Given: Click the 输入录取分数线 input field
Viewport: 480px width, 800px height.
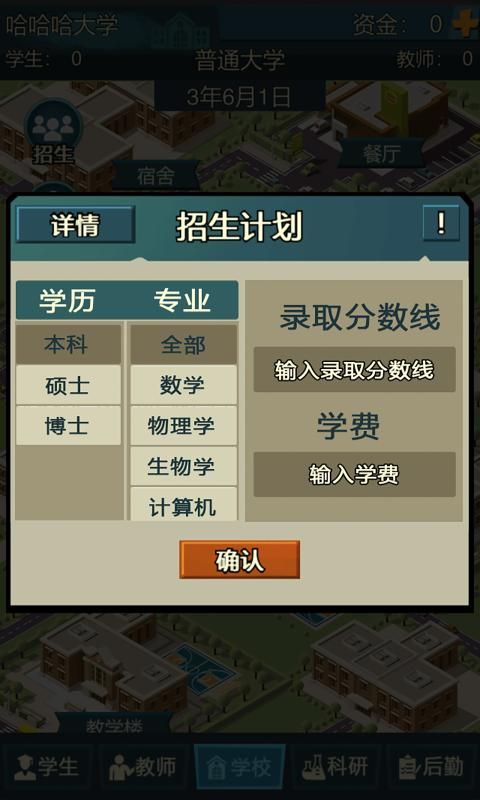Looking at the screenshot, I should [355, 369].
